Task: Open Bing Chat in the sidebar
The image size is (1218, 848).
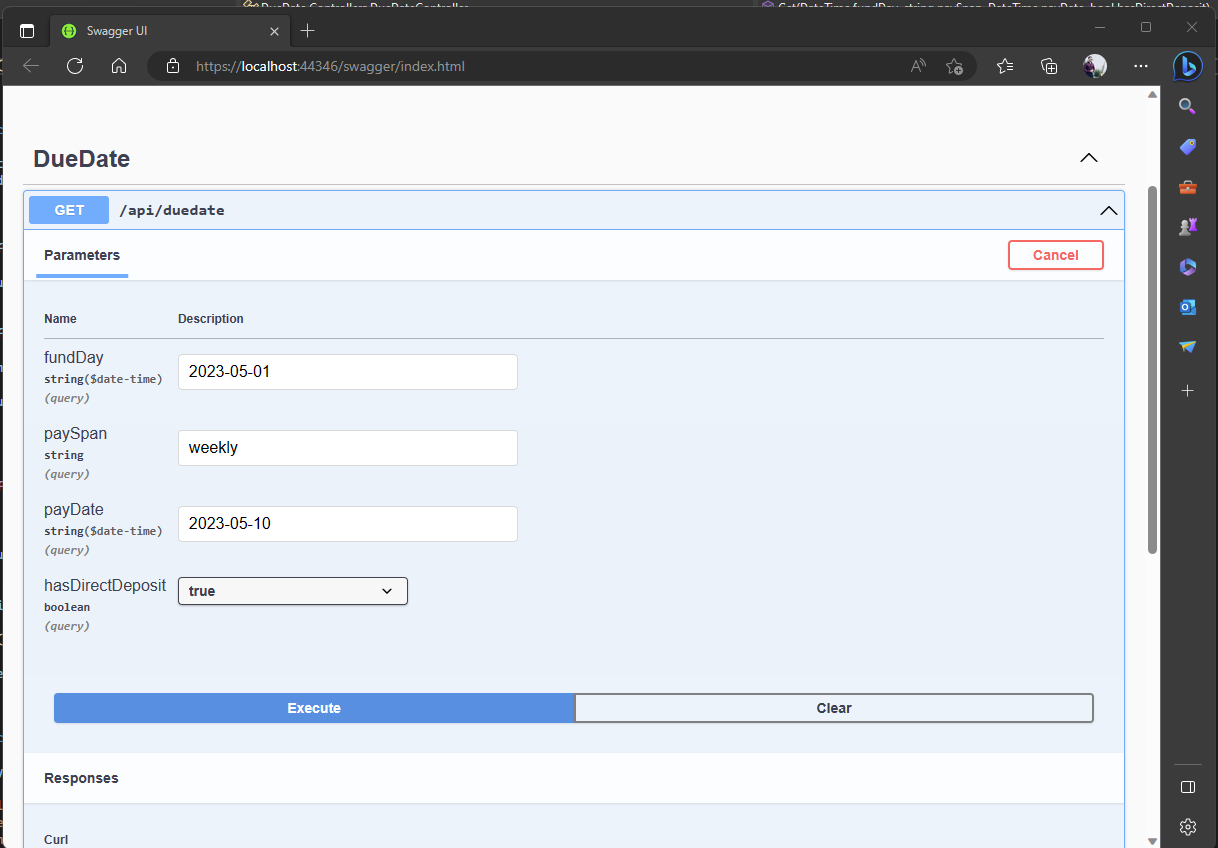Action: tap(1187, 66)
